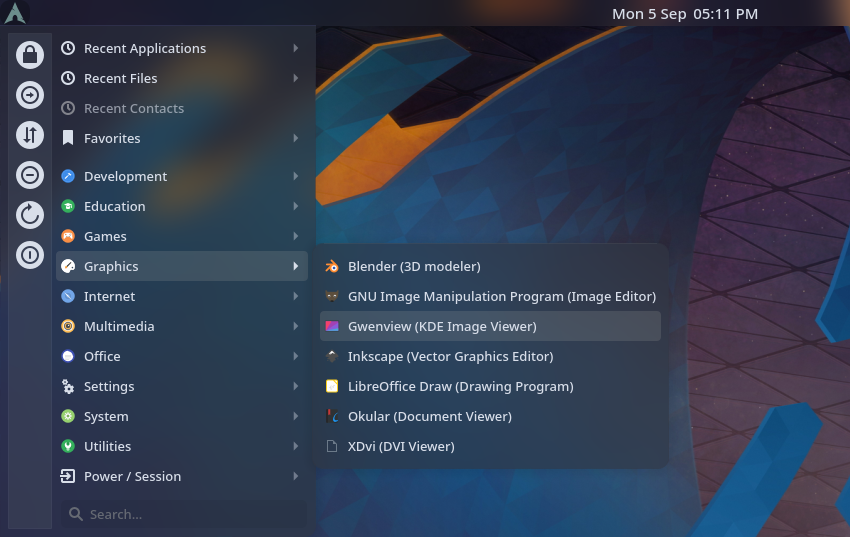Click the Development category icon
The image size is (850, 537).
68,176
